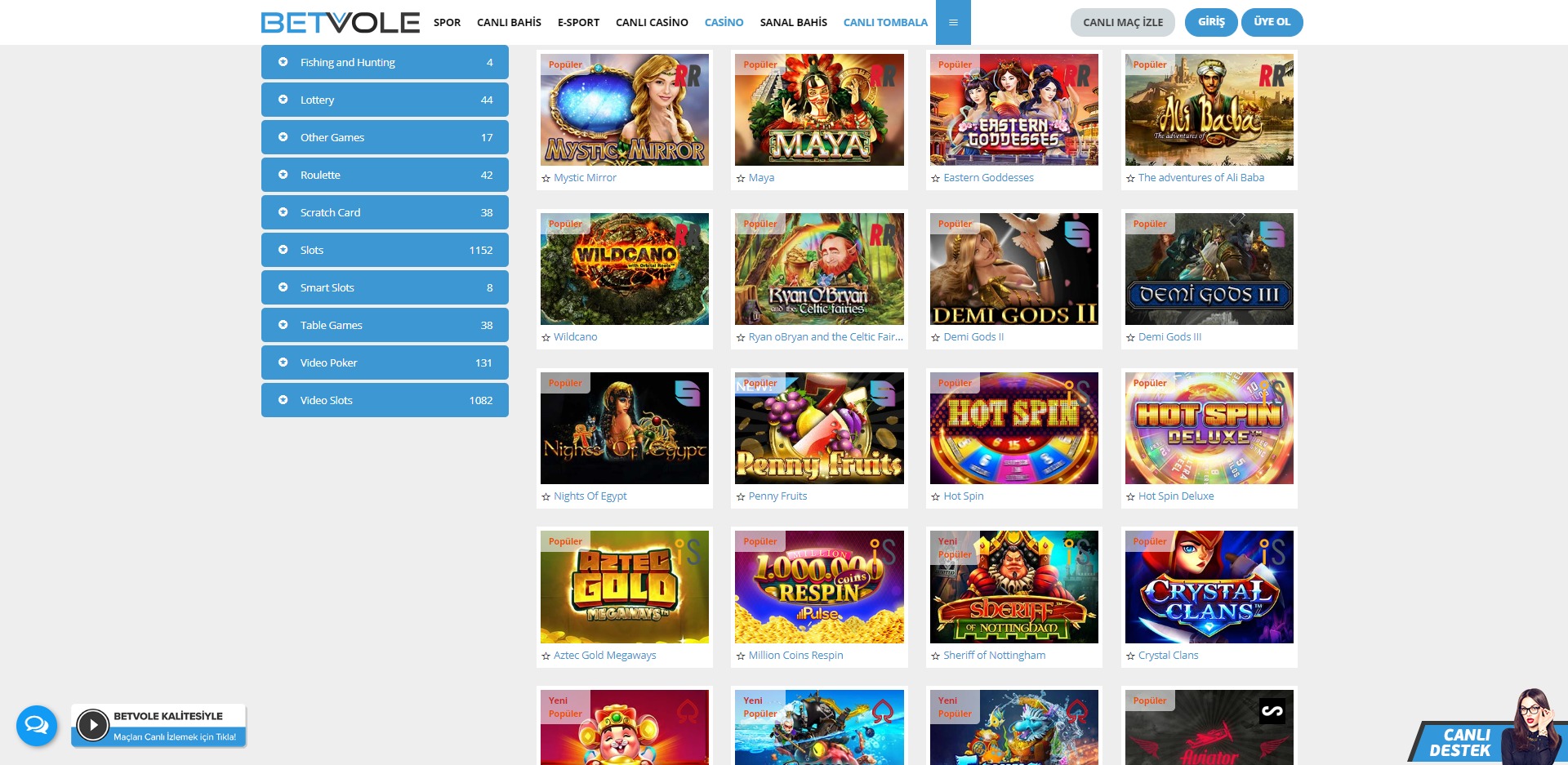Open the hamburger menu icon in navbar

tap(953, 22)
